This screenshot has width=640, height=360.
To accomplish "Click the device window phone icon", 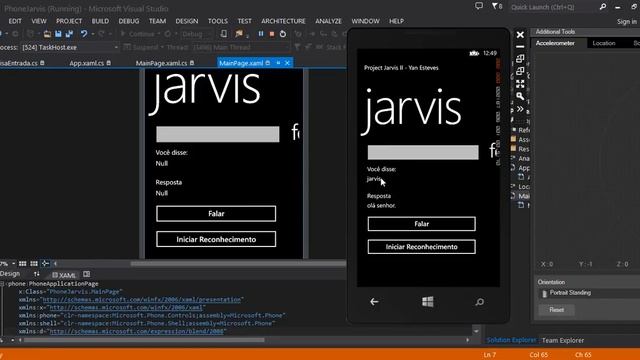I will coord(224,34).
